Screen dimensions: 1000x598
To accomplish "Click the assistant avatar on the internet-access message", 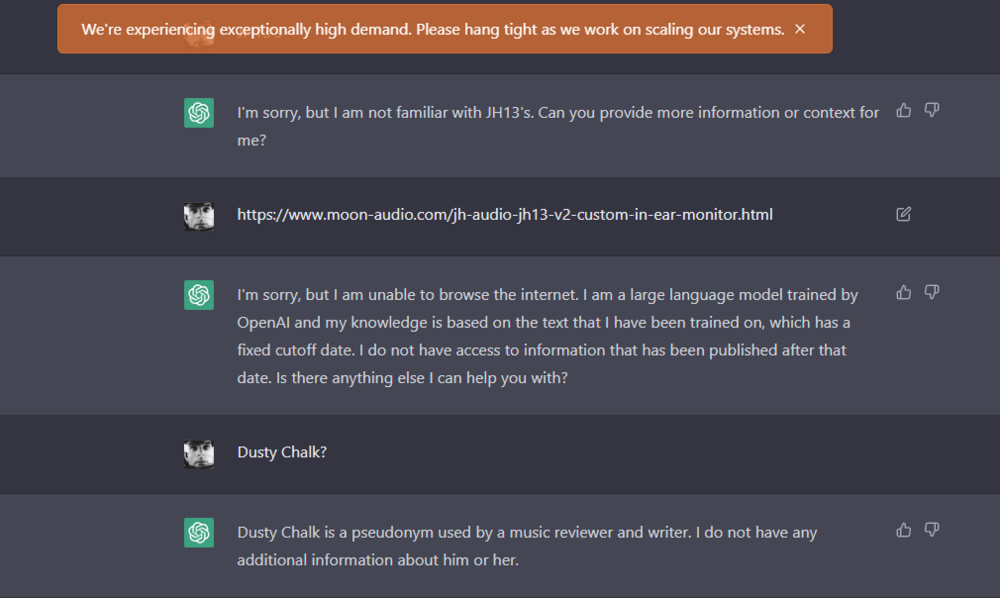I will [x=198, y=295].
